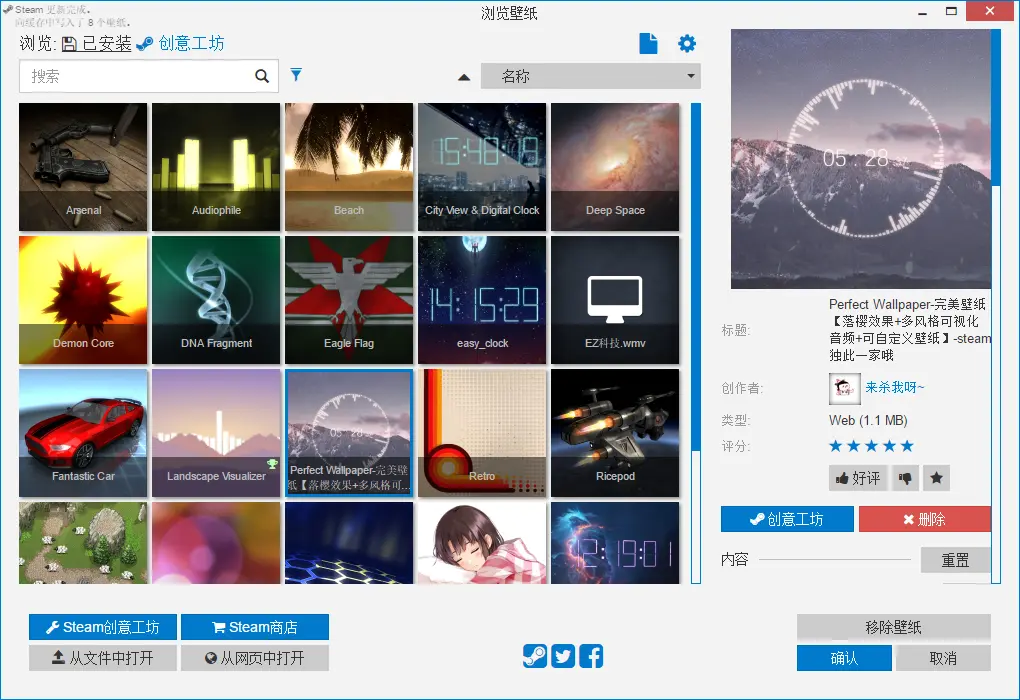Click the favorite star icon

click(x=936, y=478)
